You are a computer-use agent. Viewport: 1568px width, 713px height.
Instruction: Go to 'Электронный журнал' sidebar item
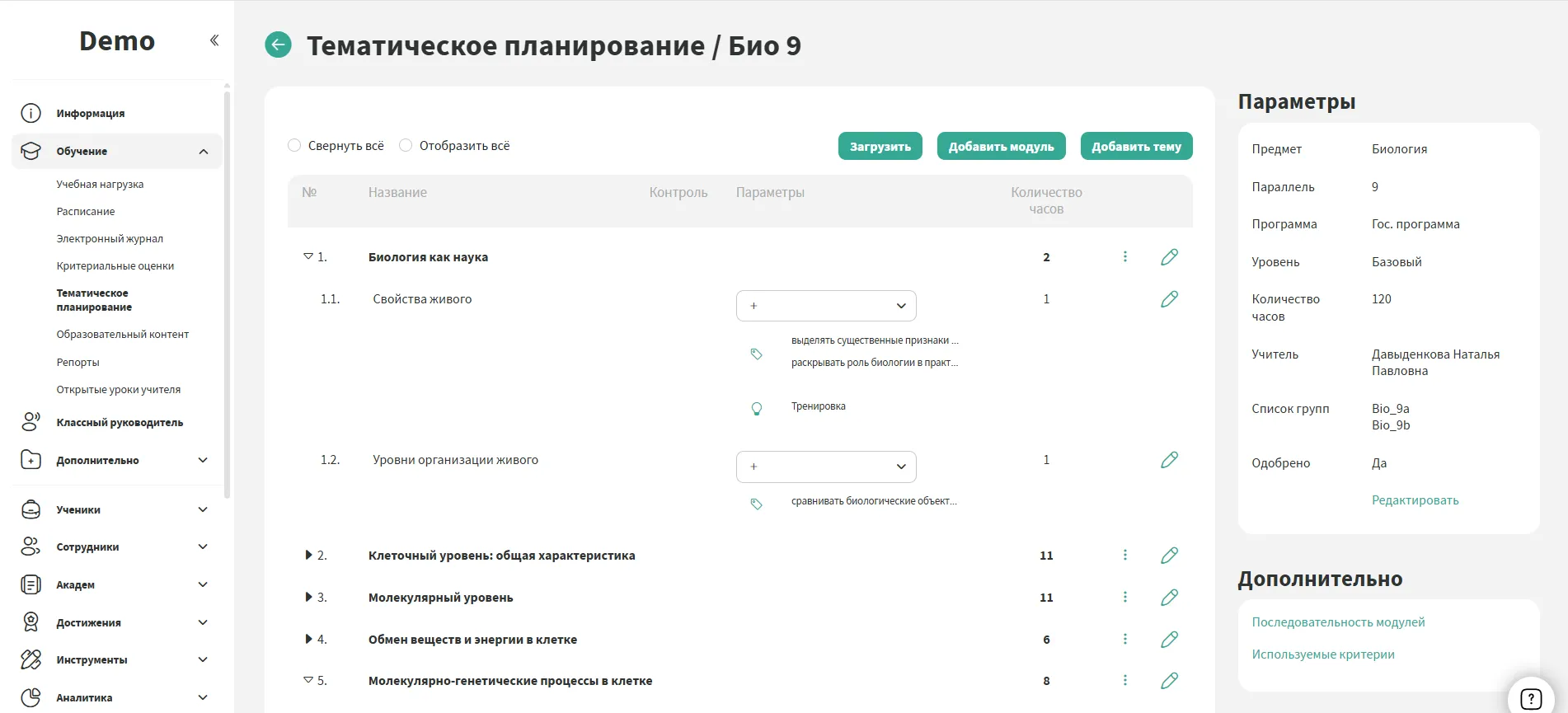[110, 239]
